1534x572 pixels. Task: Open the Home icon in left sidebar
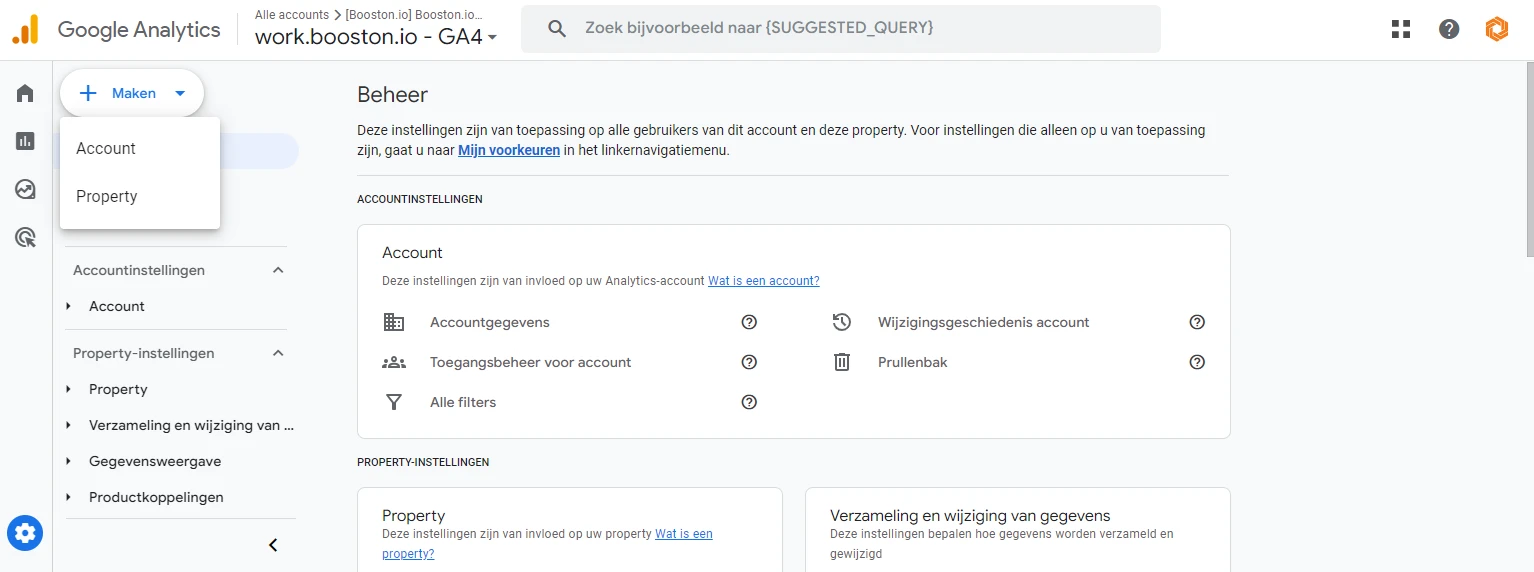click(25, 93)
